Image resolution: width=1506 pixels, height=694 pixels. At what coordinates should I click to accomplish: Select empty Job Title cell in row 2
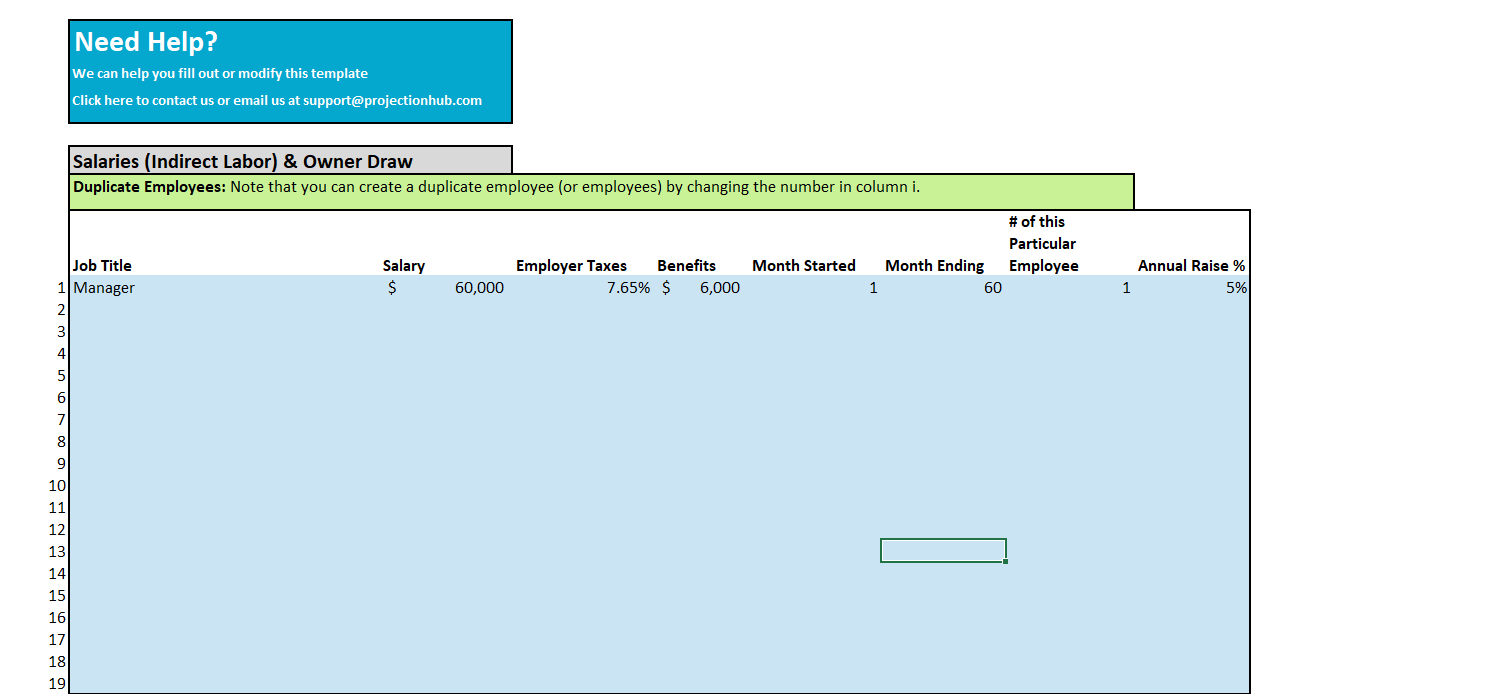tap(225, 309)
